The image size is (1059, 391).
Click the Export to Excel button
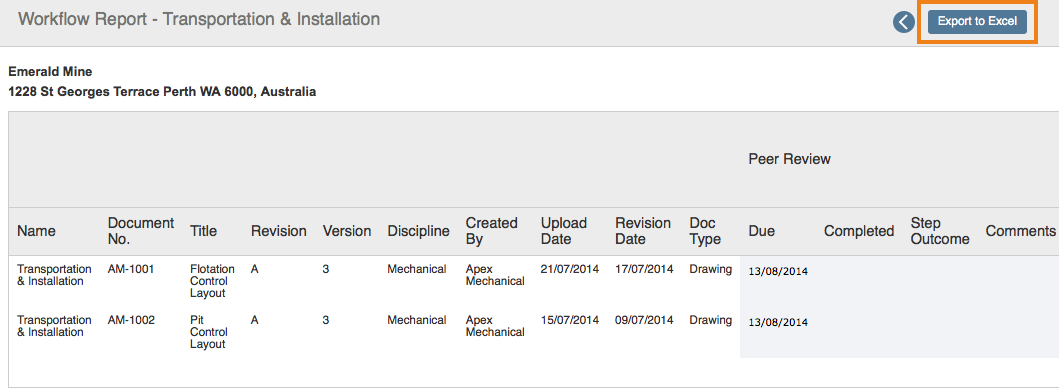pos(977,22)
